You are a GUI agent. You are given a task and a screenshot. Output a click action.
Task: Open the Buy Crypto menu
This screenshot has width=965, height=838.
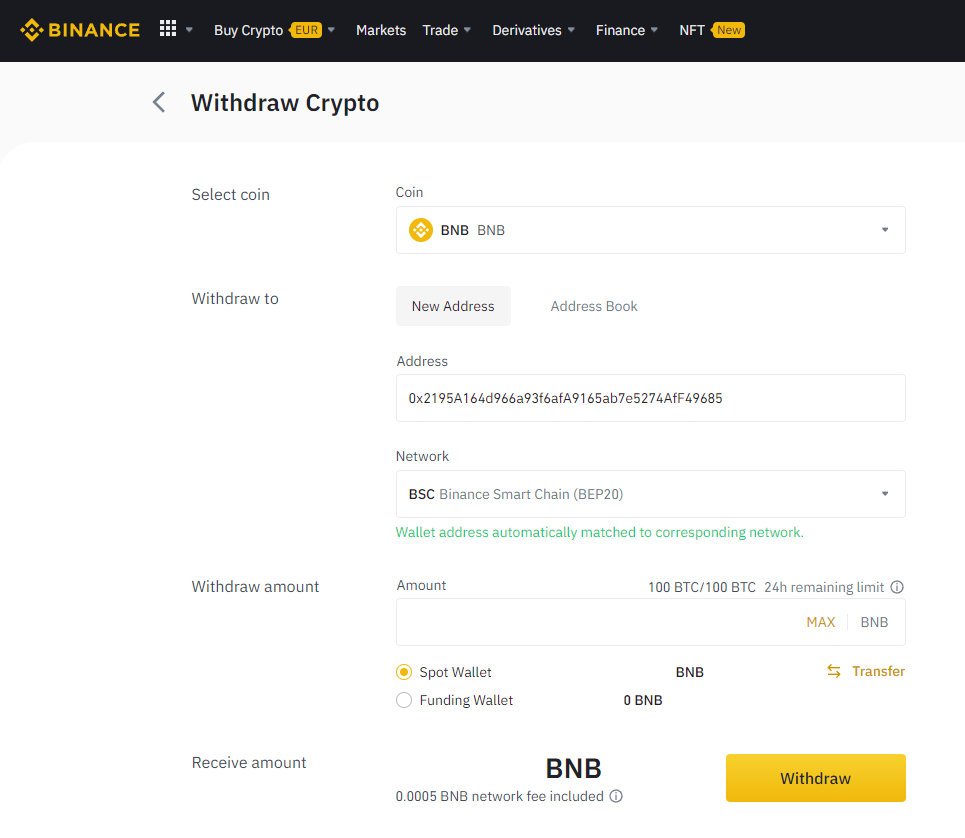[x=249, y=30]
